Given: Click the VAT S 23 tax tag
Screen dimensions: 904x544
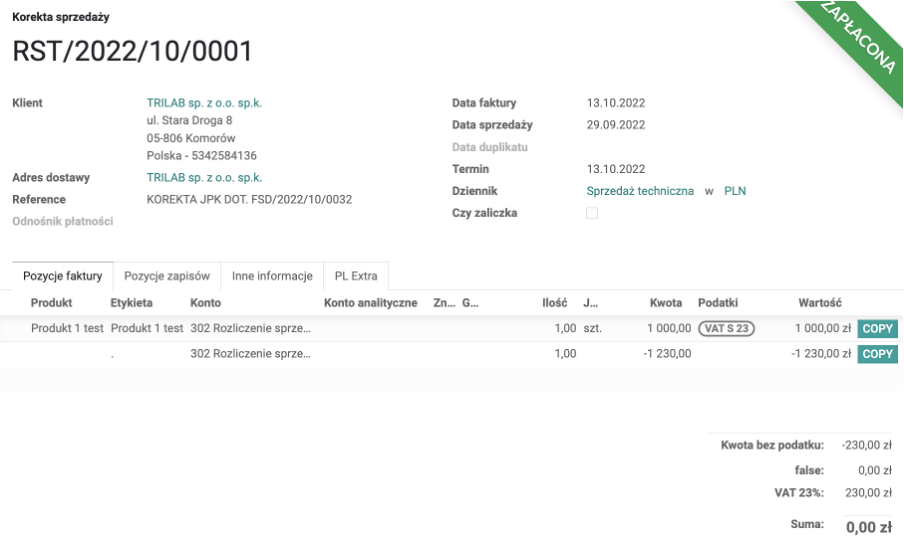Looking at the screenshot, I should point(726,328).
